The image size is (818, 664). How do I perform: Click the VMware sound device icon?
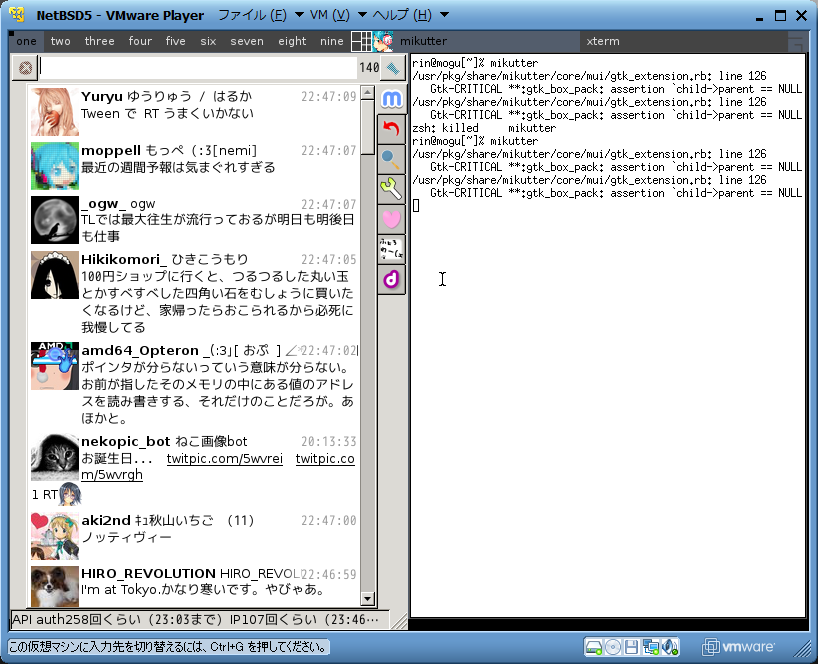point(670,647)
